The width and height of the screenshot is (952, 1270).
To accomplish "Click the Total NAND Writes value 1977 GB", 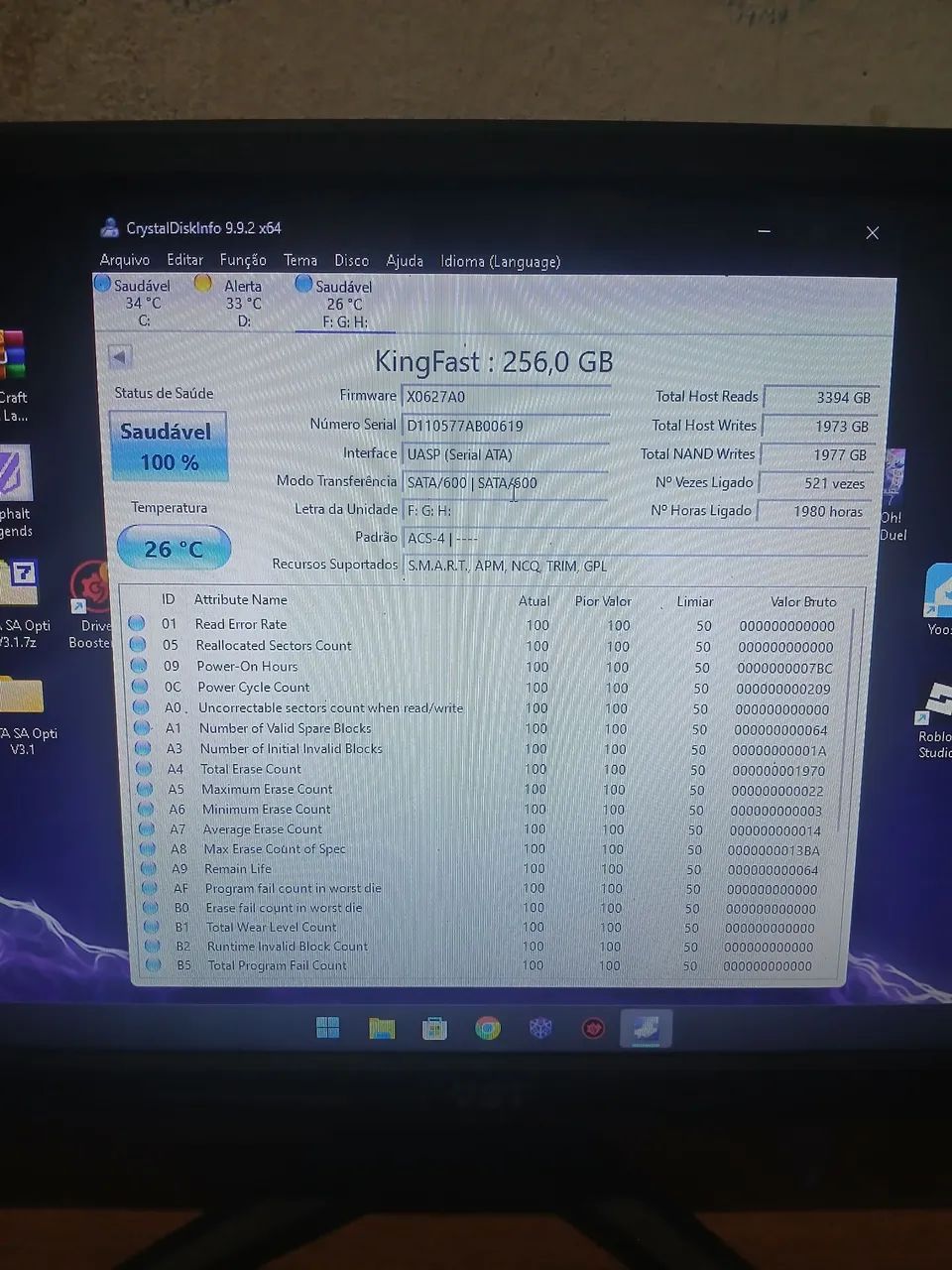I will (x=817, y=454).
